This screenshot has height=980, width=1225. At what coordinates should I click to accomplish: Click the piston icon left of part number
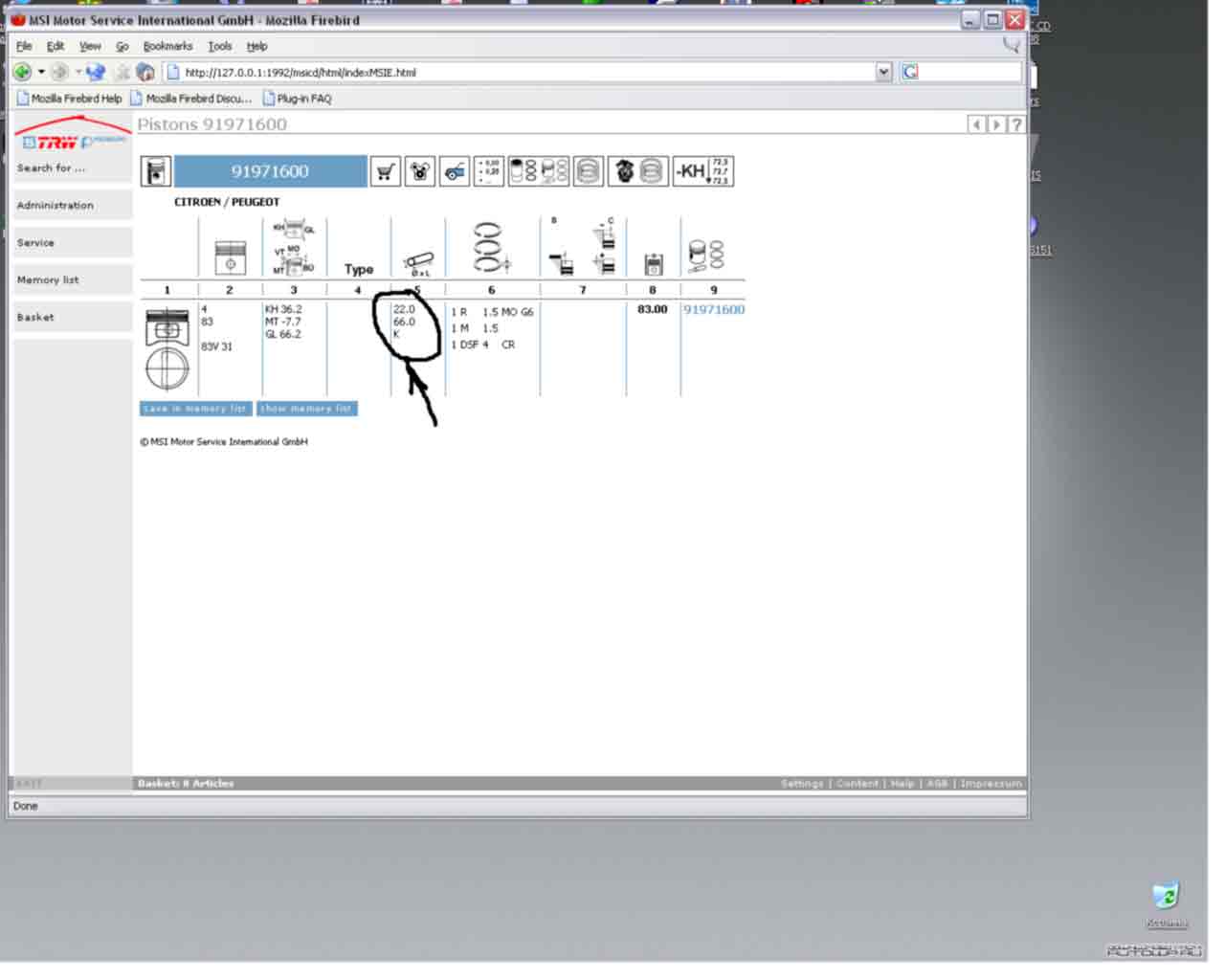click(x=156, y=171)
